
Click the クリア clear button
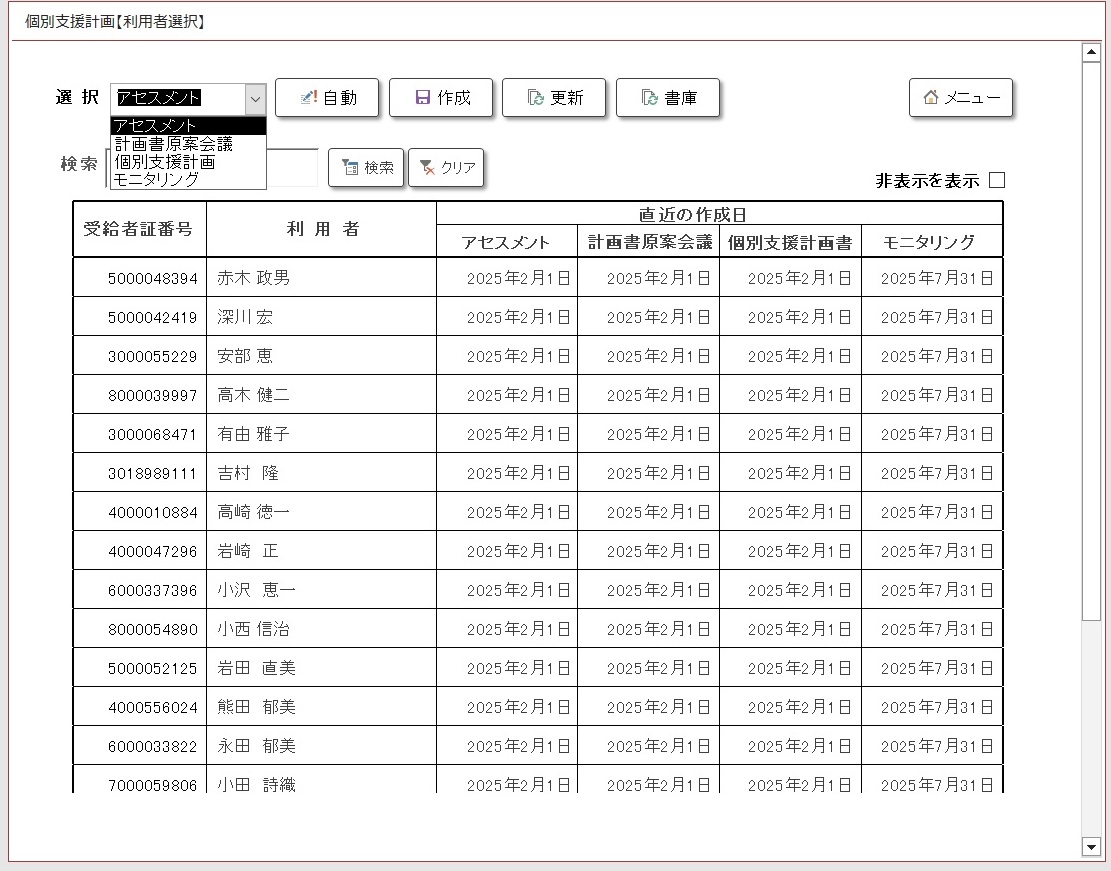(x=446, y=167)
